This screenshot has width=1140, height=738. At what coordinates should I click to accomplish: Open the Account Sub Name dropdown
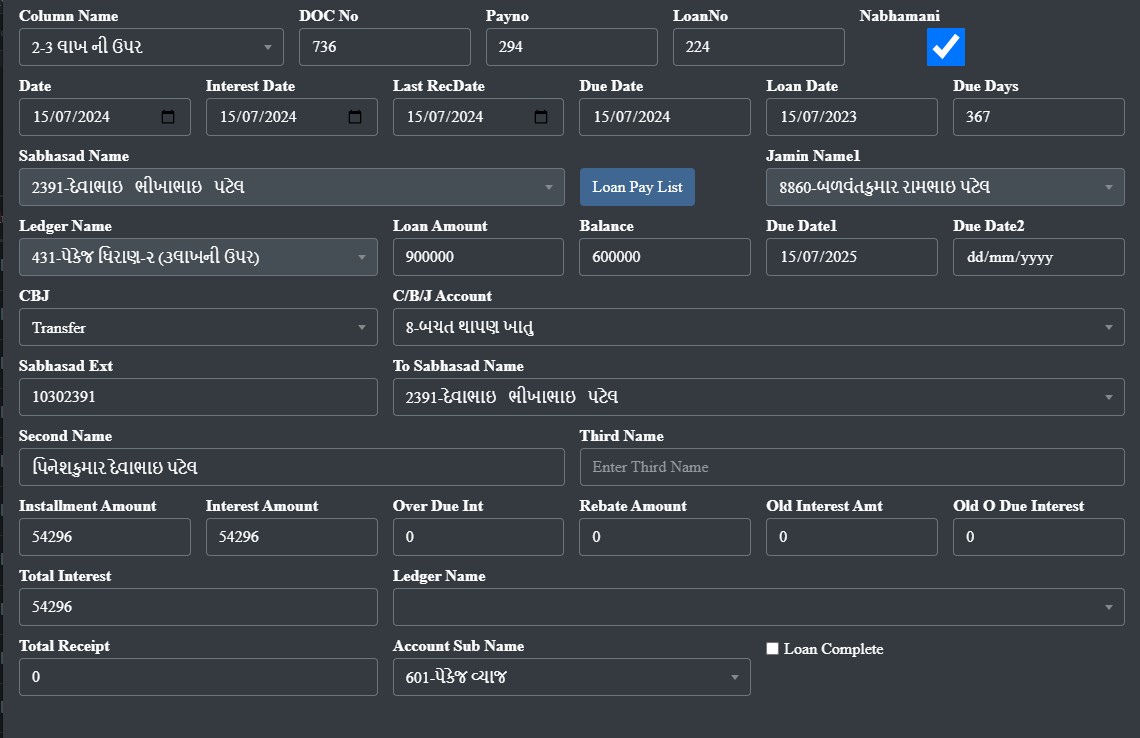point(571,677)
